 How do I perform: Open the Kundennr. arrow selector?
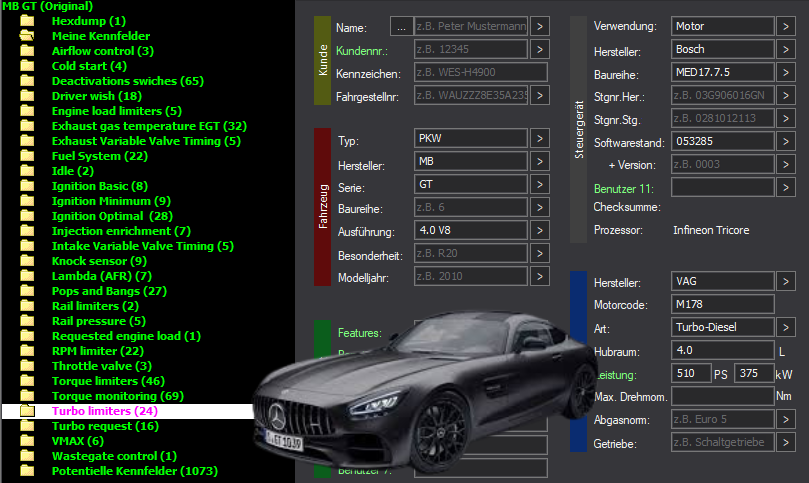[540, 50]
